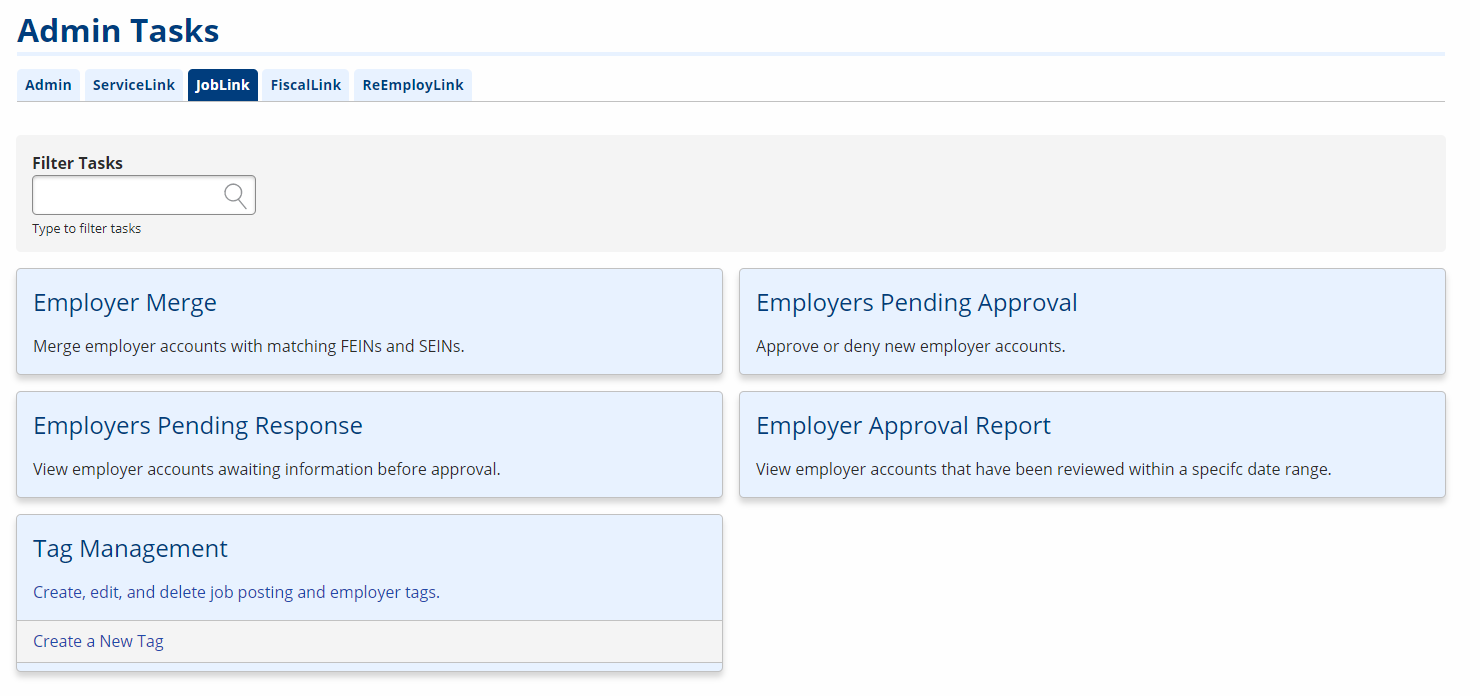Screen dimensions: 1480x696
Task: Click the Tag Management description text
Action: pos(237,591)
